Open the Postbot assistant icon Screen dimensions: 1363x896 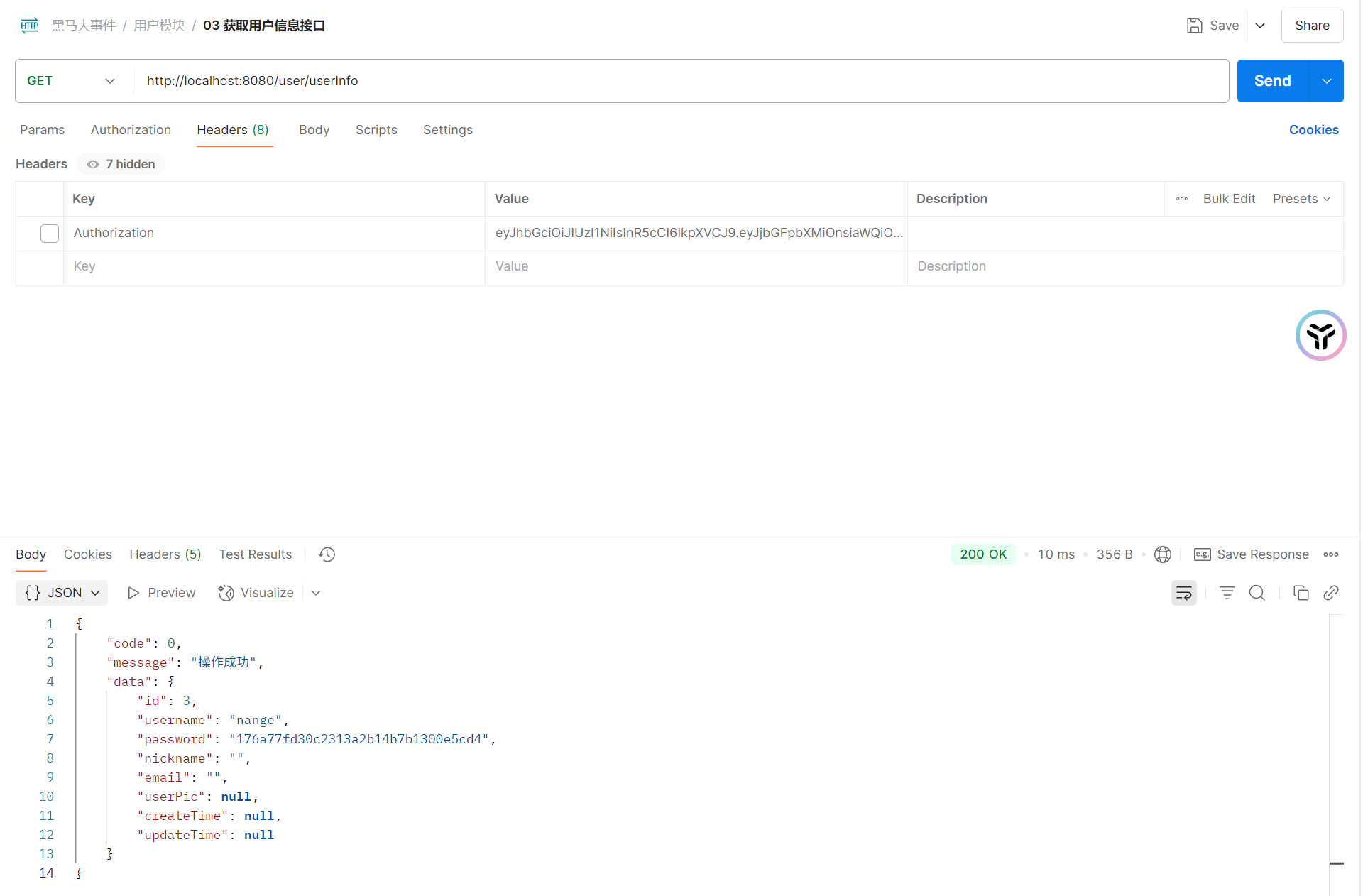point(1320,335)
